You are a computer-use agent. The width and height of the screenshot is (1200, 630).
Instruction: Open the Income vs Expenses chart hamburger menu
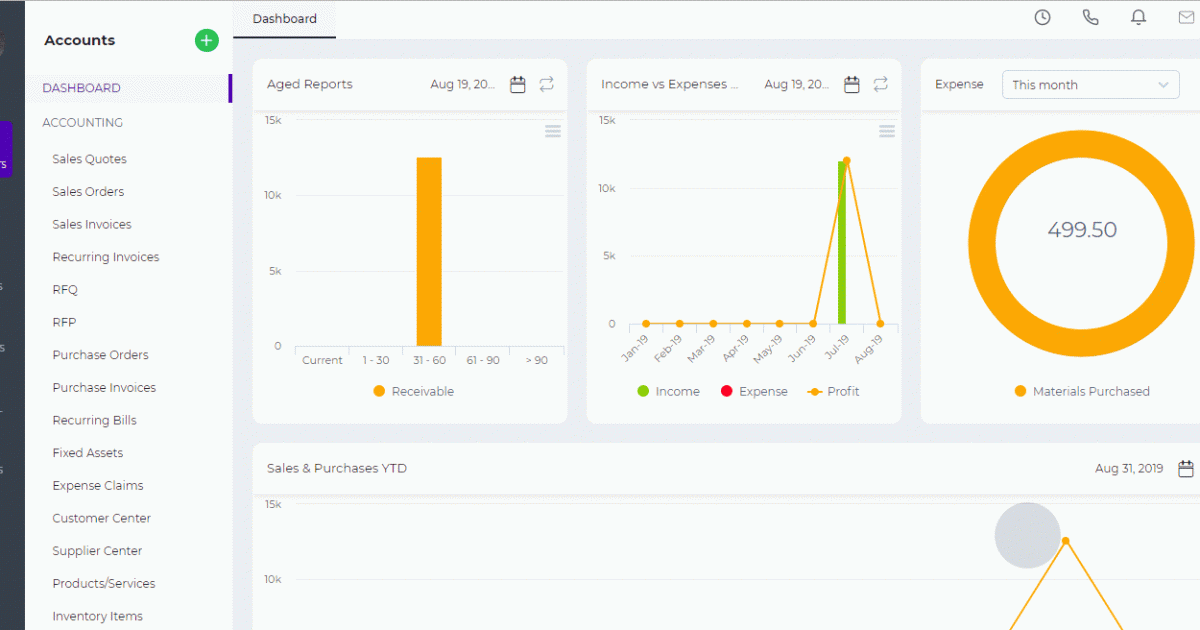click(887, 131)
